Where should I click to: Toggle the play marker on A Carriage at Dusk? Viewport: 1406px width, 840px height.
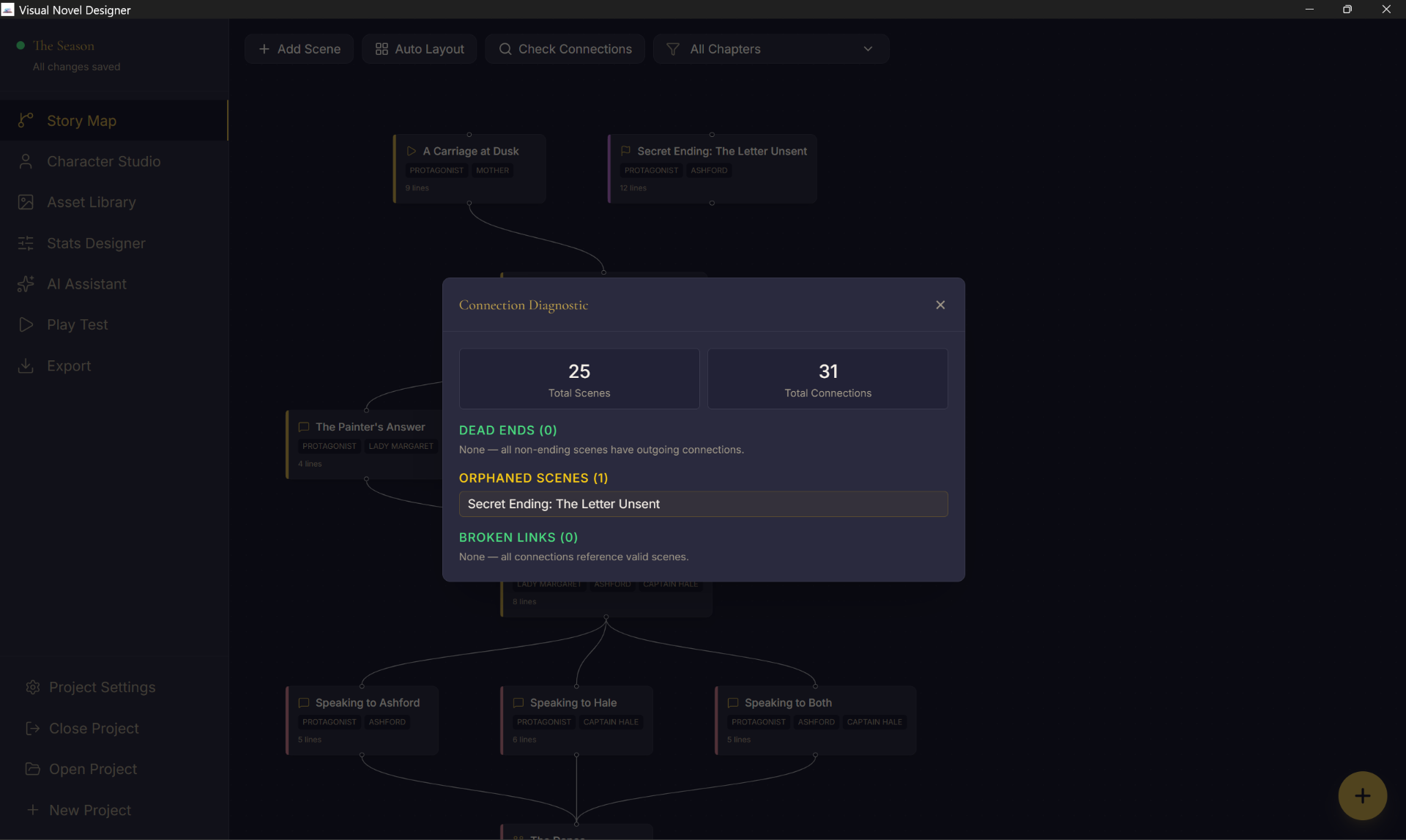[x=412, y=151]
